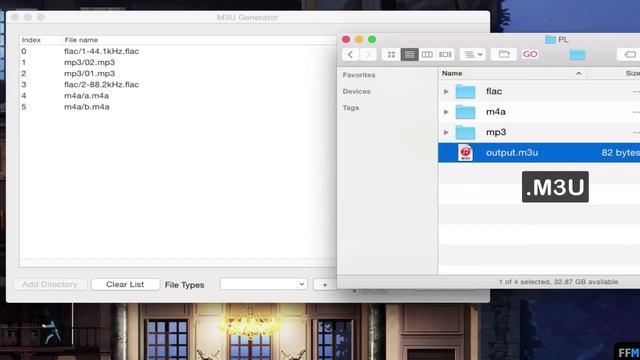The height and width of the screenshot is (360, 640).
Task: Switch Finder to list view
Action: (409, 54)
